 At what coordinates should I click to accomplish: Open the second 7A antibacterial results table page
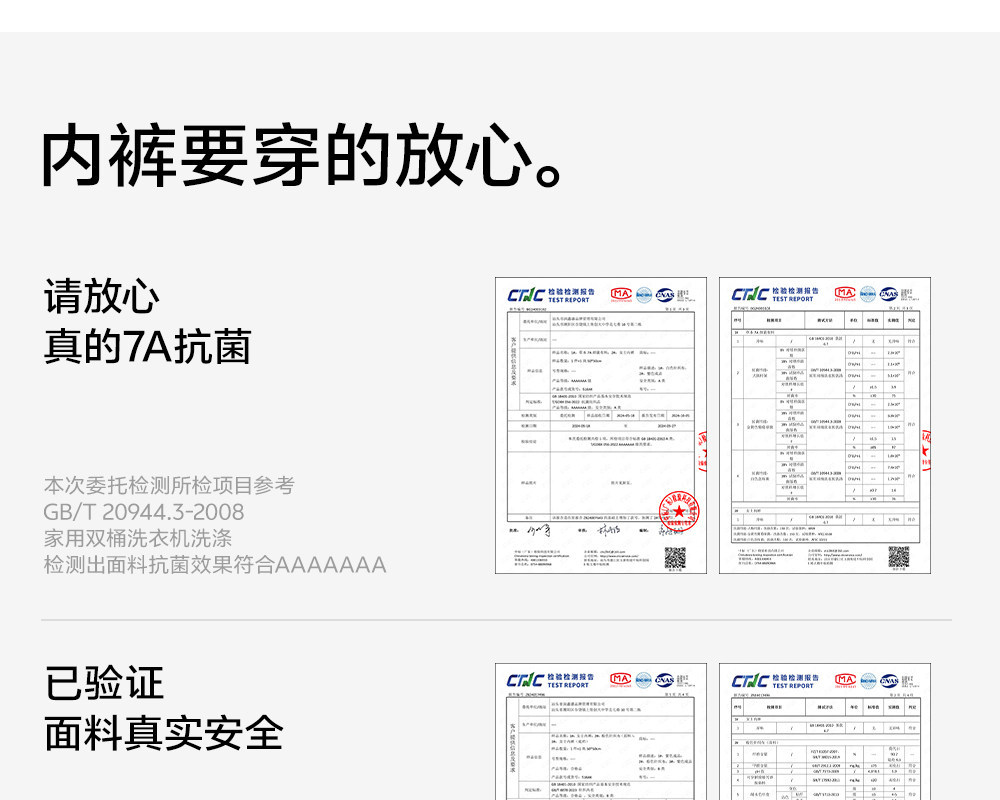point(825,426)
